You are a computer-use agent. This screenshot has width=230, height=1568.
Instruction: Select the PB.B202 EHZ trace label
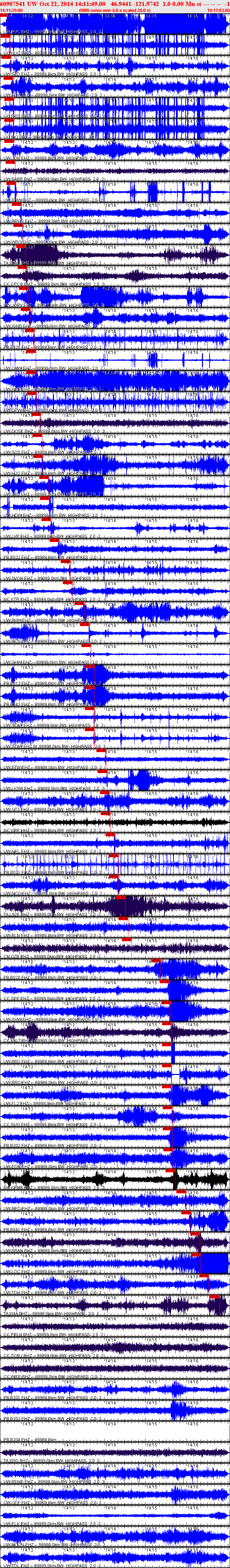pyautogui.click(x=54, y=1144)
